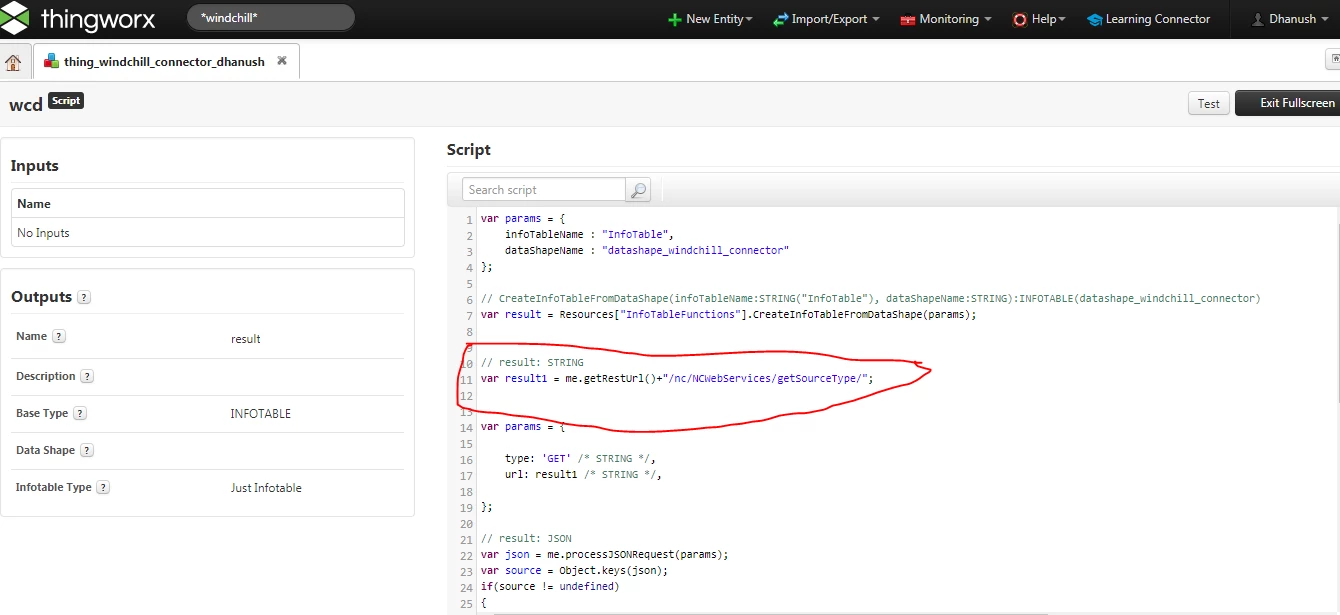Click the 'var result1 = me.getRestUrl()' line
The width and height of the screenshot is (1340, 615).
coord(677,378)
